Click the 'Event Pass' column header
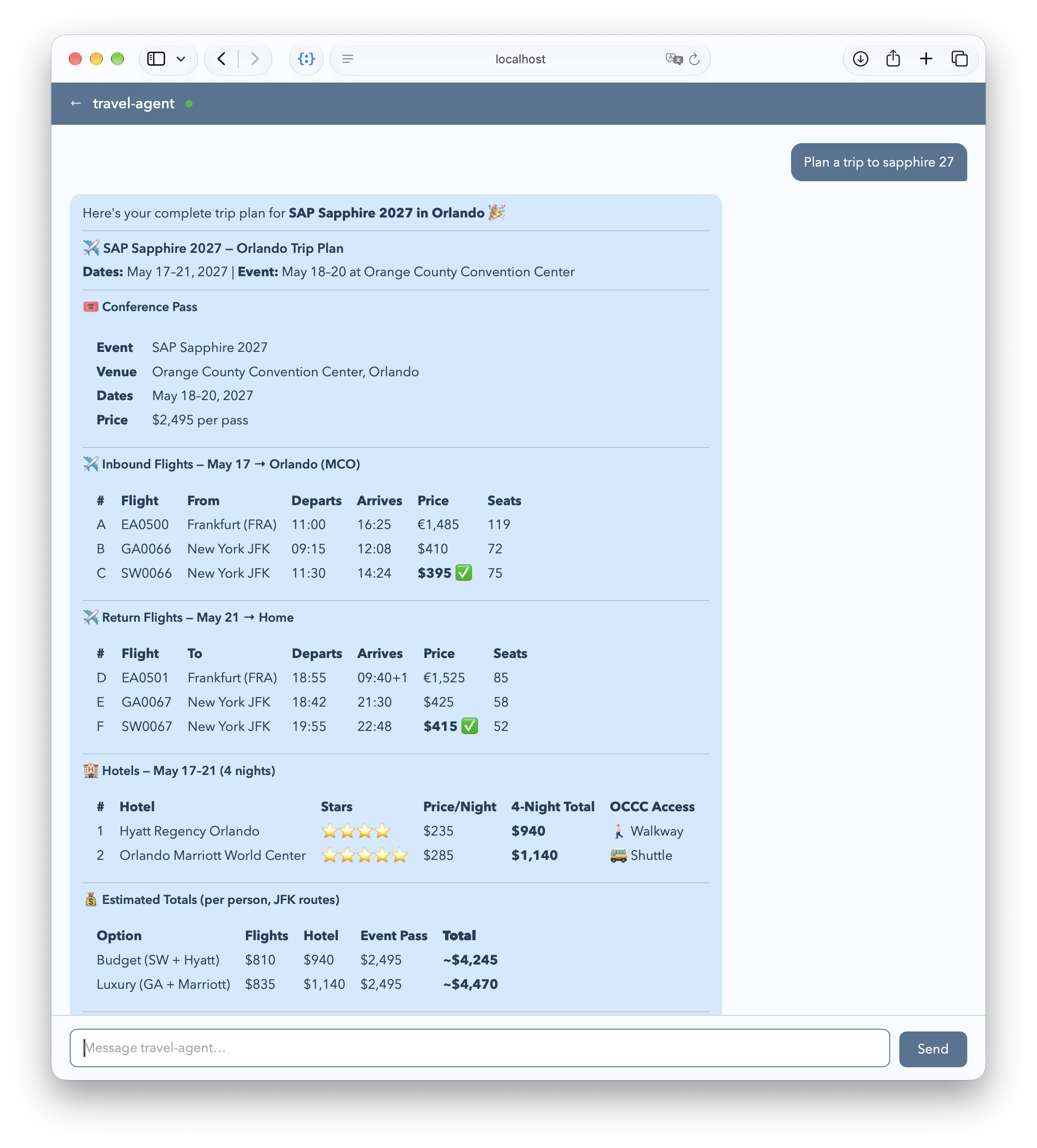 tap(394, 935)
